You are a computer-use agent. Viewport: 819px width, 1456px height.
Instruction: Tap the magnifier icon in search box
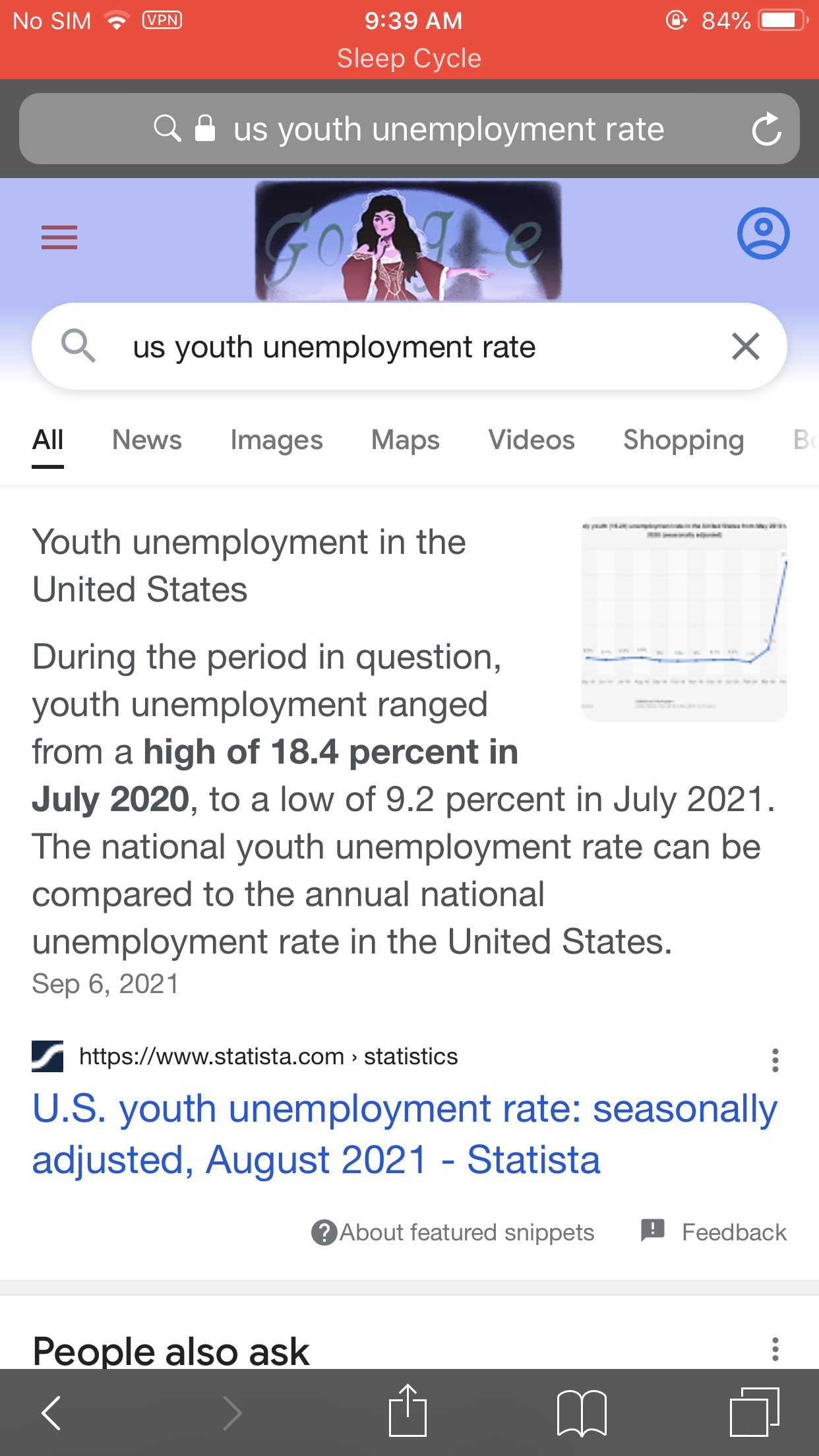coord(78,346)
